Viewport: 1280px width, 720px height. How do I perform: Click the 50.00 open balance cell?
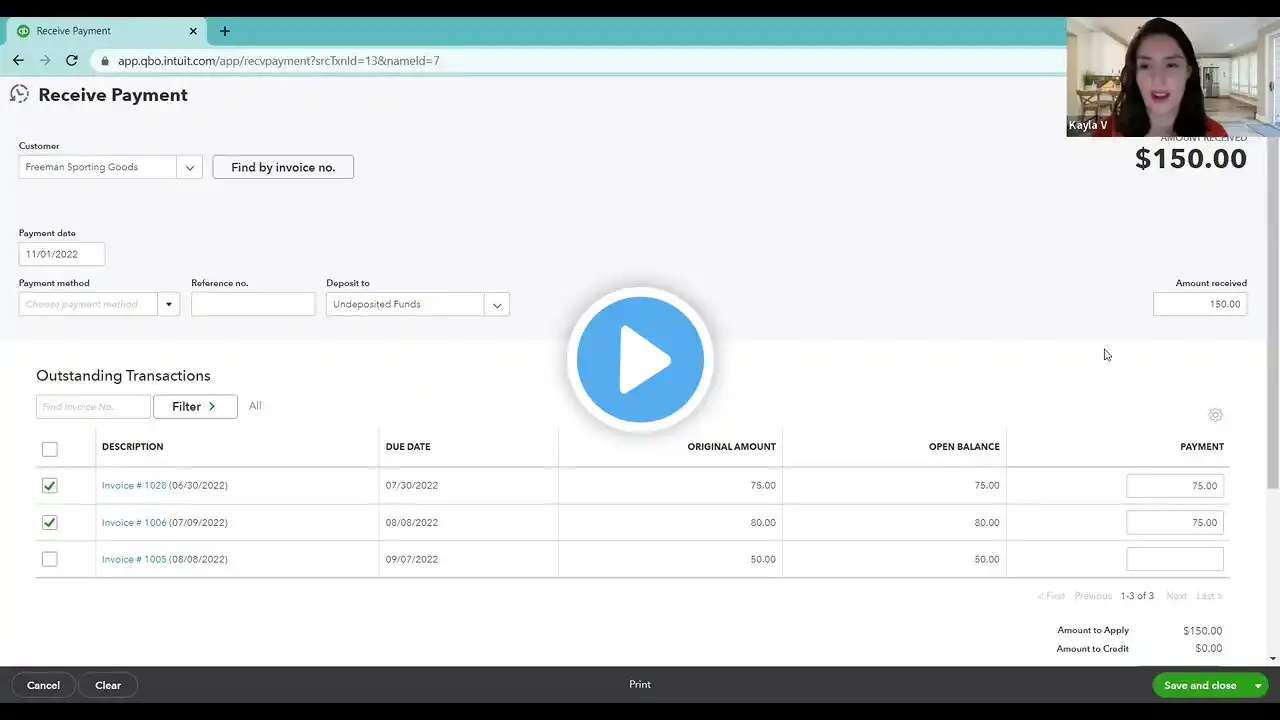tap(987, 559)
